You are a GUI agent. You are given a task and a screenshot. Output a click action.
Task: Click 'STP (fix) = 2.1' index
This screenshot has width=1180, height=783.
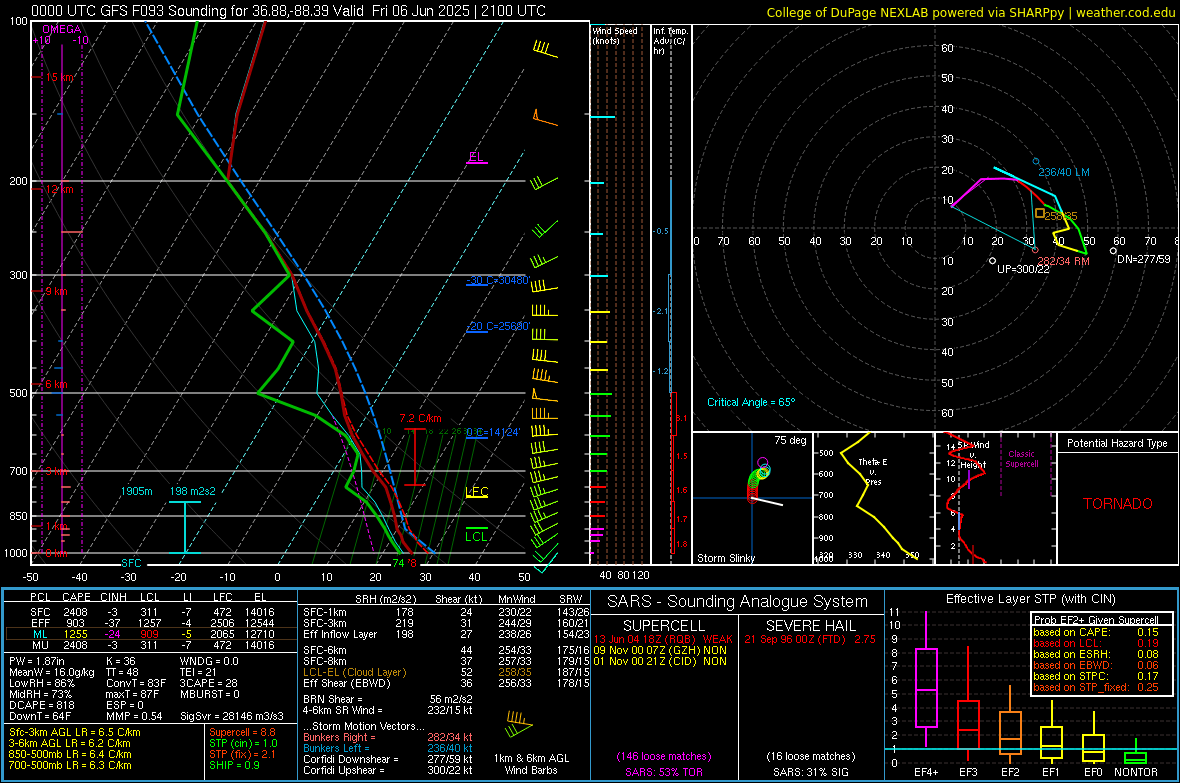tap(242, 754)
